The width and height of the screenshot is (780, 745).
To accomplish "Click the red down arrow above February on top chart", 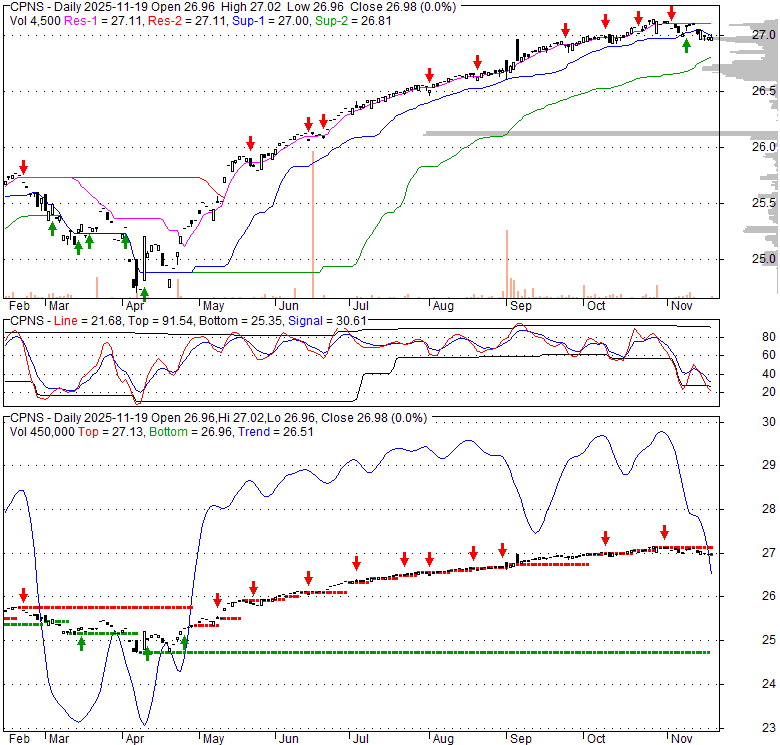I will pyautogui.click(x=24, y=167).
